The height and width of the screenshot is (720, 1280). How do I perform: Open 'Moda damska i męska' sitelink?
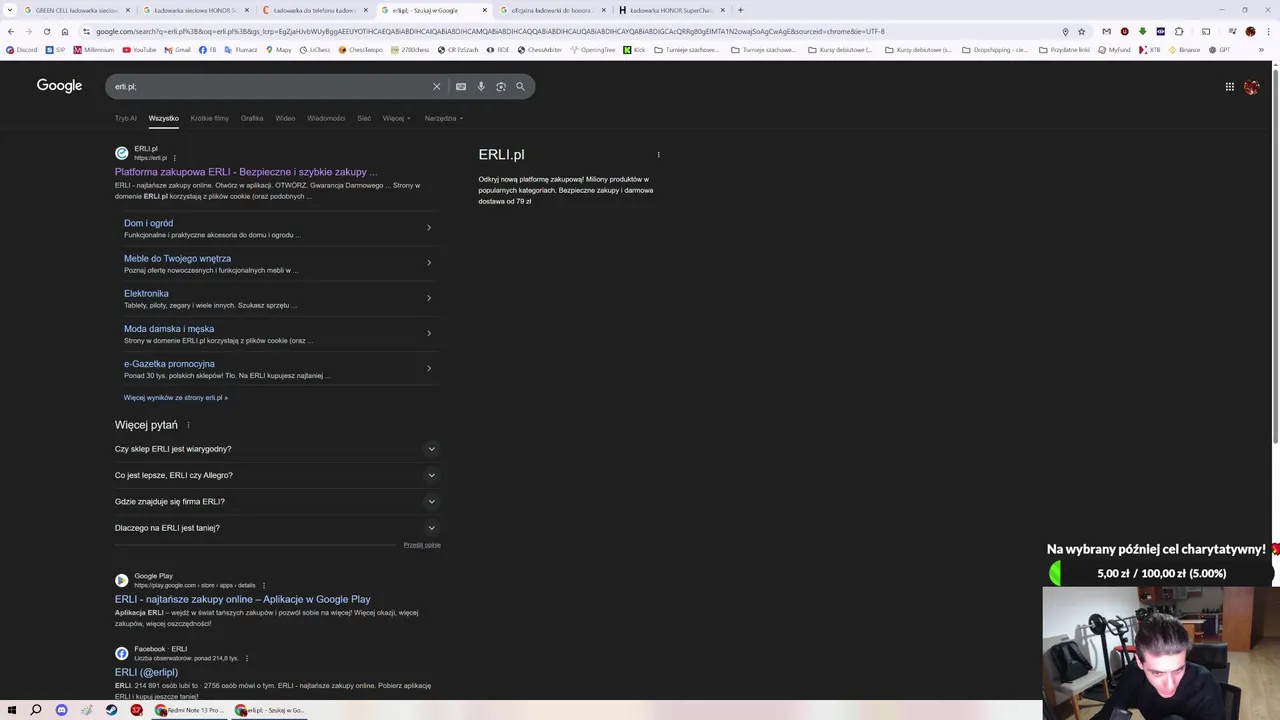(169, 329)
